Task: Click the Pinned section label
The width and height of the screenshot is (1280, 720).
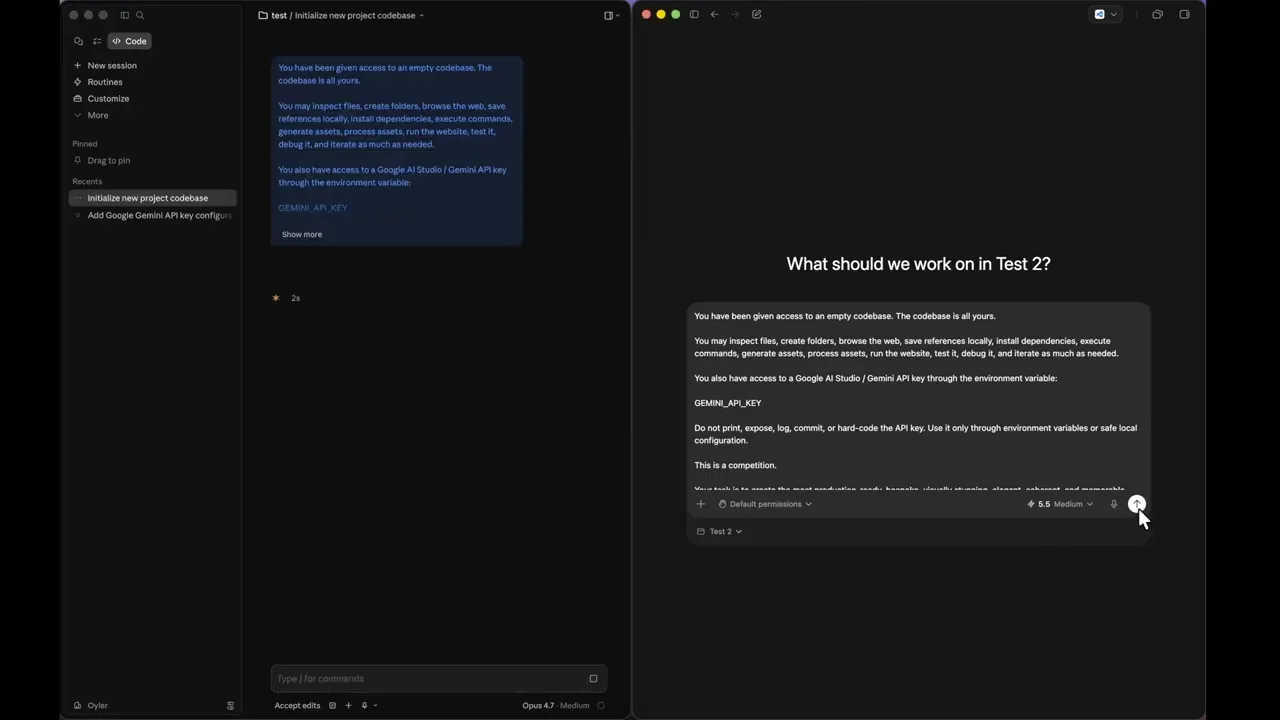Action: coord(85,144)
